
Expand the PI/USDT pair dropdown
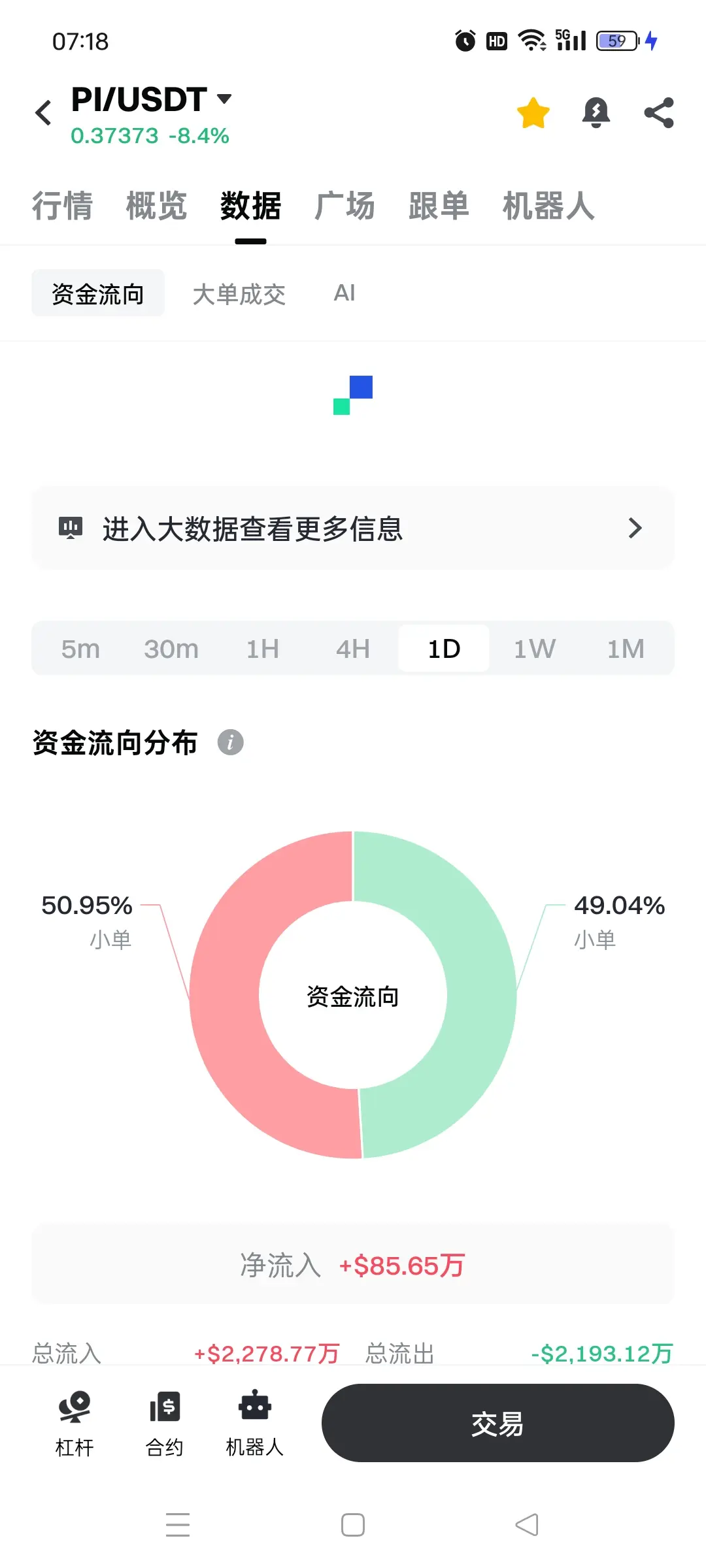(224, 99)
